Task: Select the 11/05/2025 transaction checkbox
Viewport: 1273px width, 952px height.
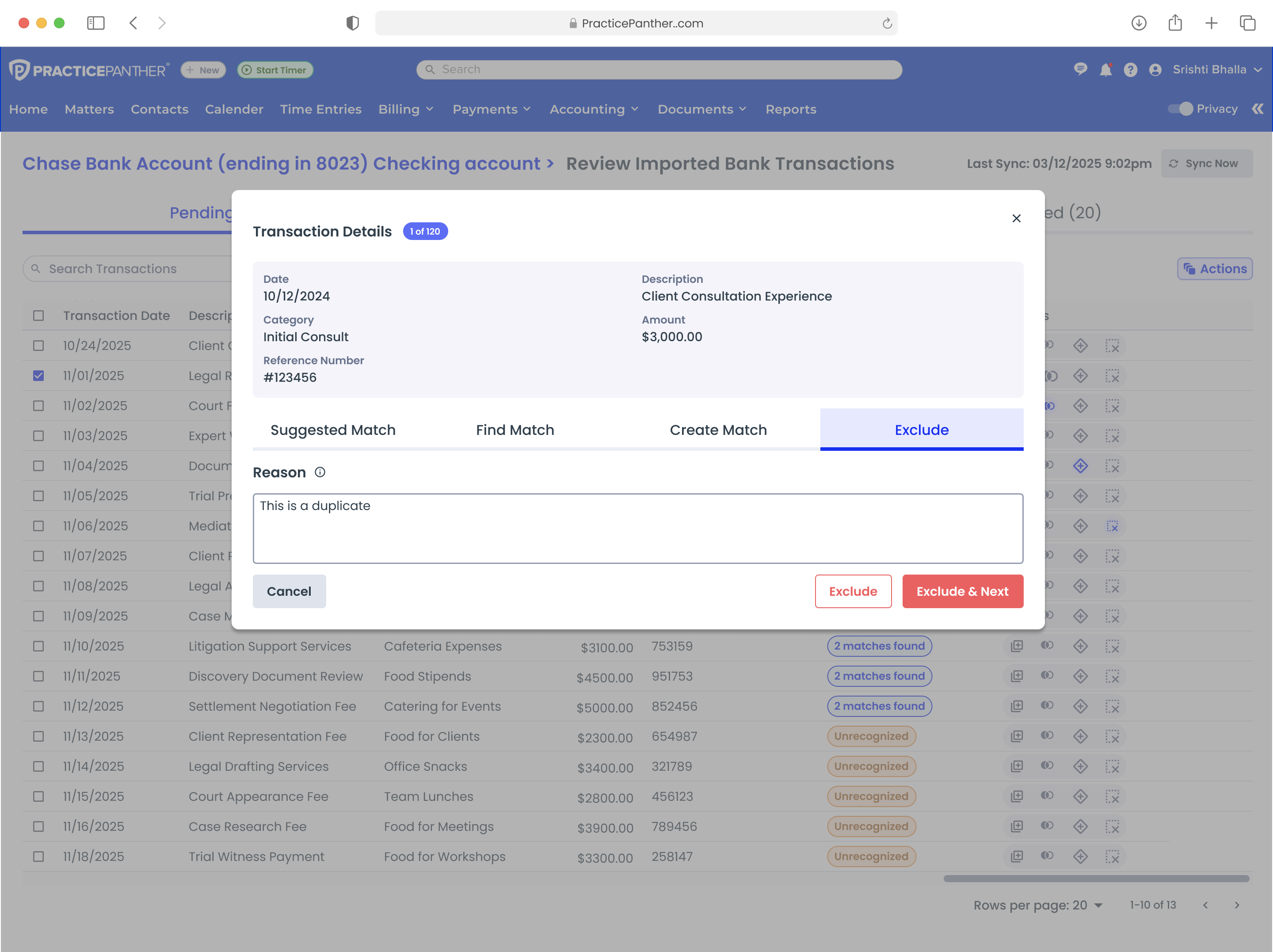Action: [38, 495]
